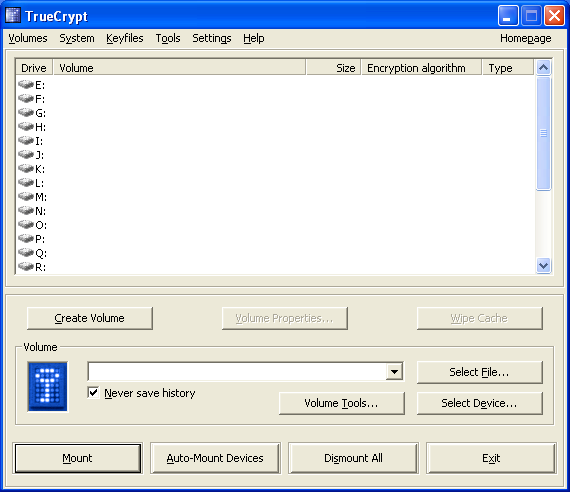
Task: Open the volume path dropdown arrow
Action: click(394, 372)
